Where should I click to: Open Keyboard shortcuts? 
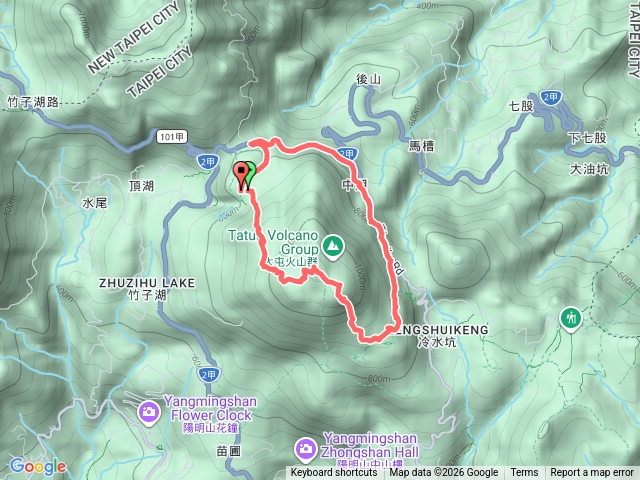[334, 473]
